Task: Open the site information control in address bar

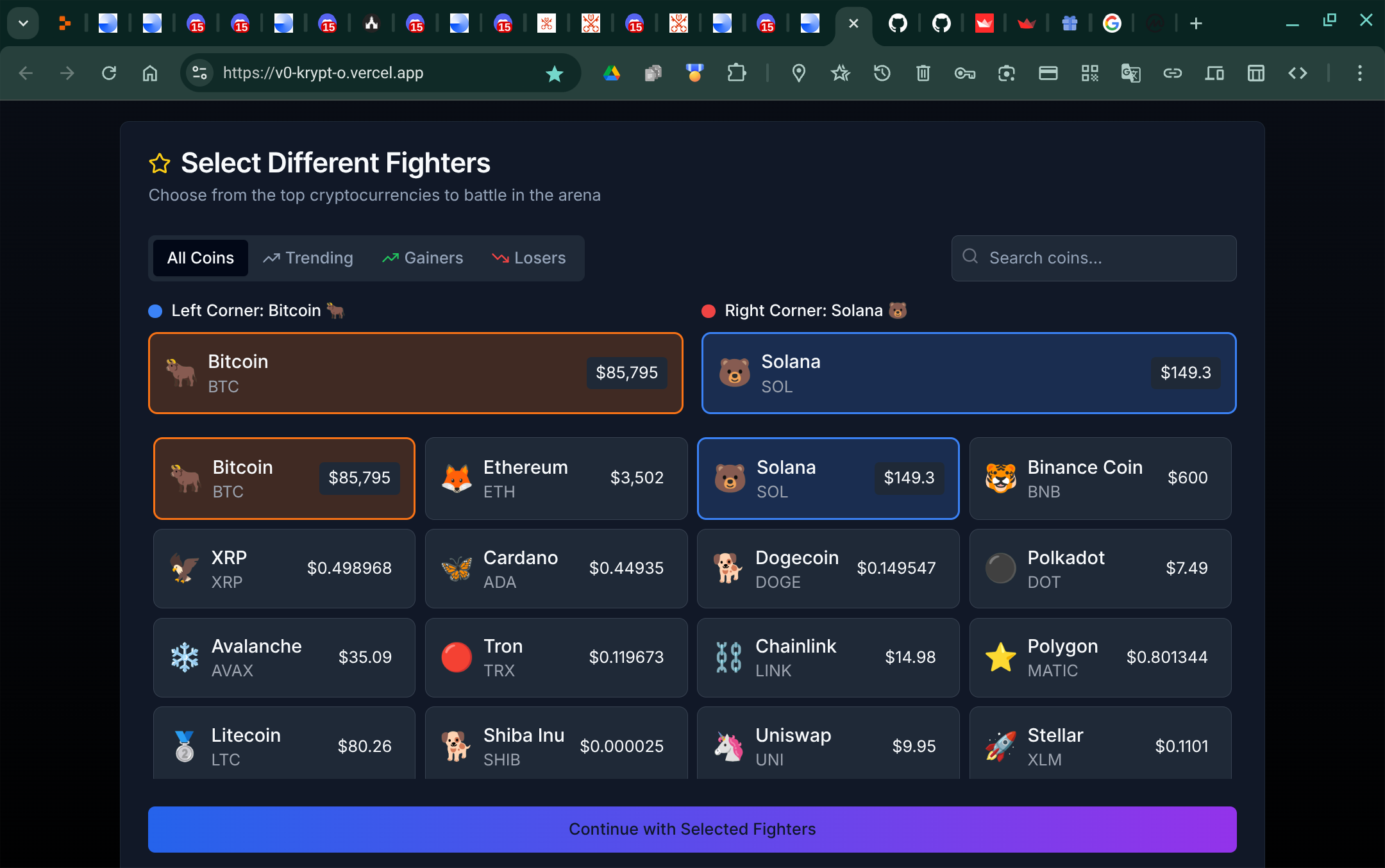Action: pos(199,73)
